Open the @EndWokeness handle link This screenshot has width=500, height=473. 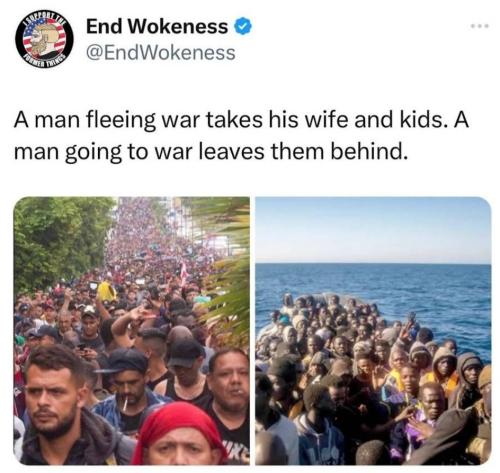161,53
